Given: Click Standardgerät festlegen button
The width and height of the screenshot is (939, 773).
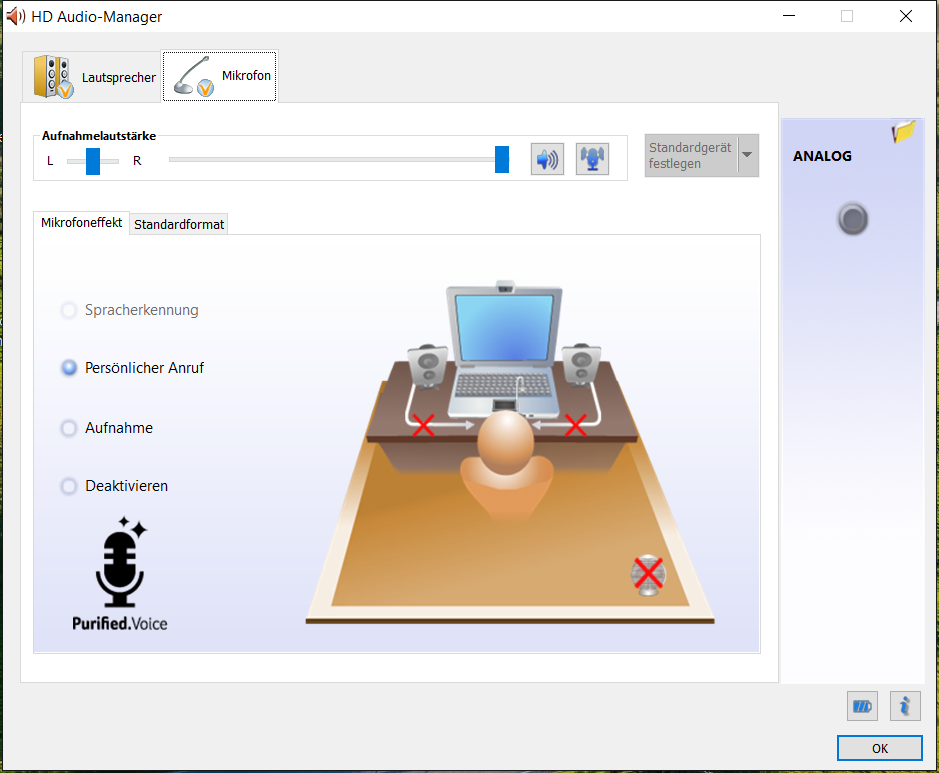Looking at the screenshot, I should click(x=691, y=156).
